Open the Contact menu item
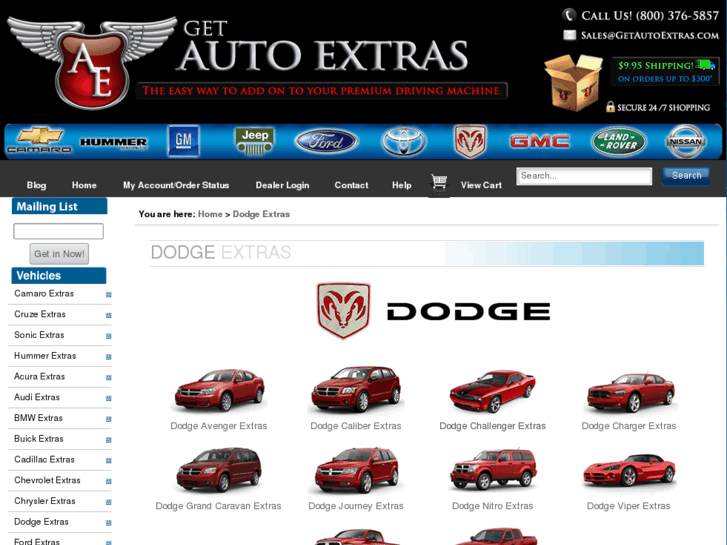The image size is (727, 545). click(x=351, y=185)
